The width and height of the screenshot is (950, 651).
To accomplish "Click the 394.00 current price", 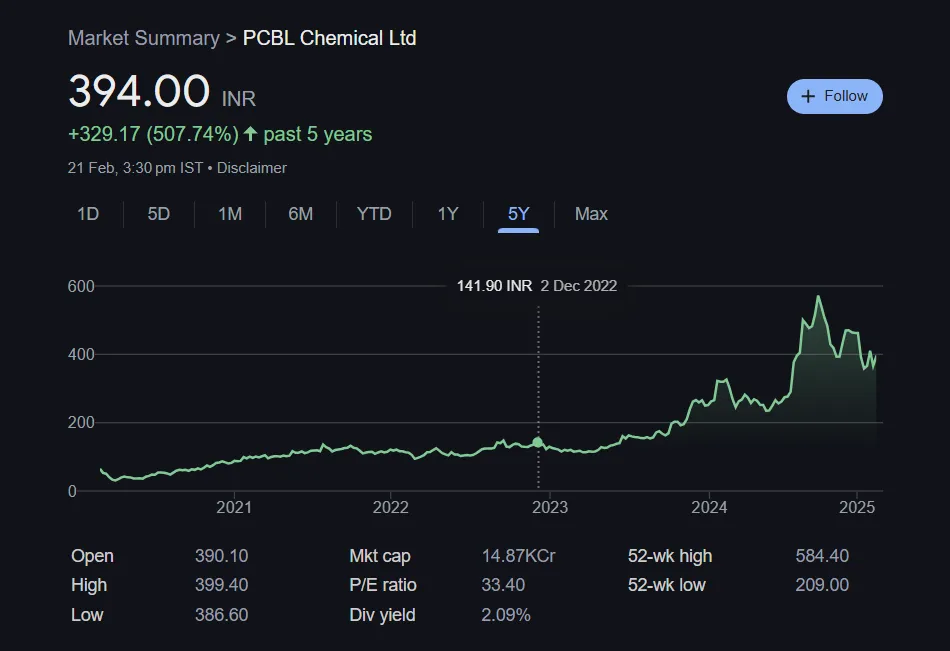I will 139,92.
